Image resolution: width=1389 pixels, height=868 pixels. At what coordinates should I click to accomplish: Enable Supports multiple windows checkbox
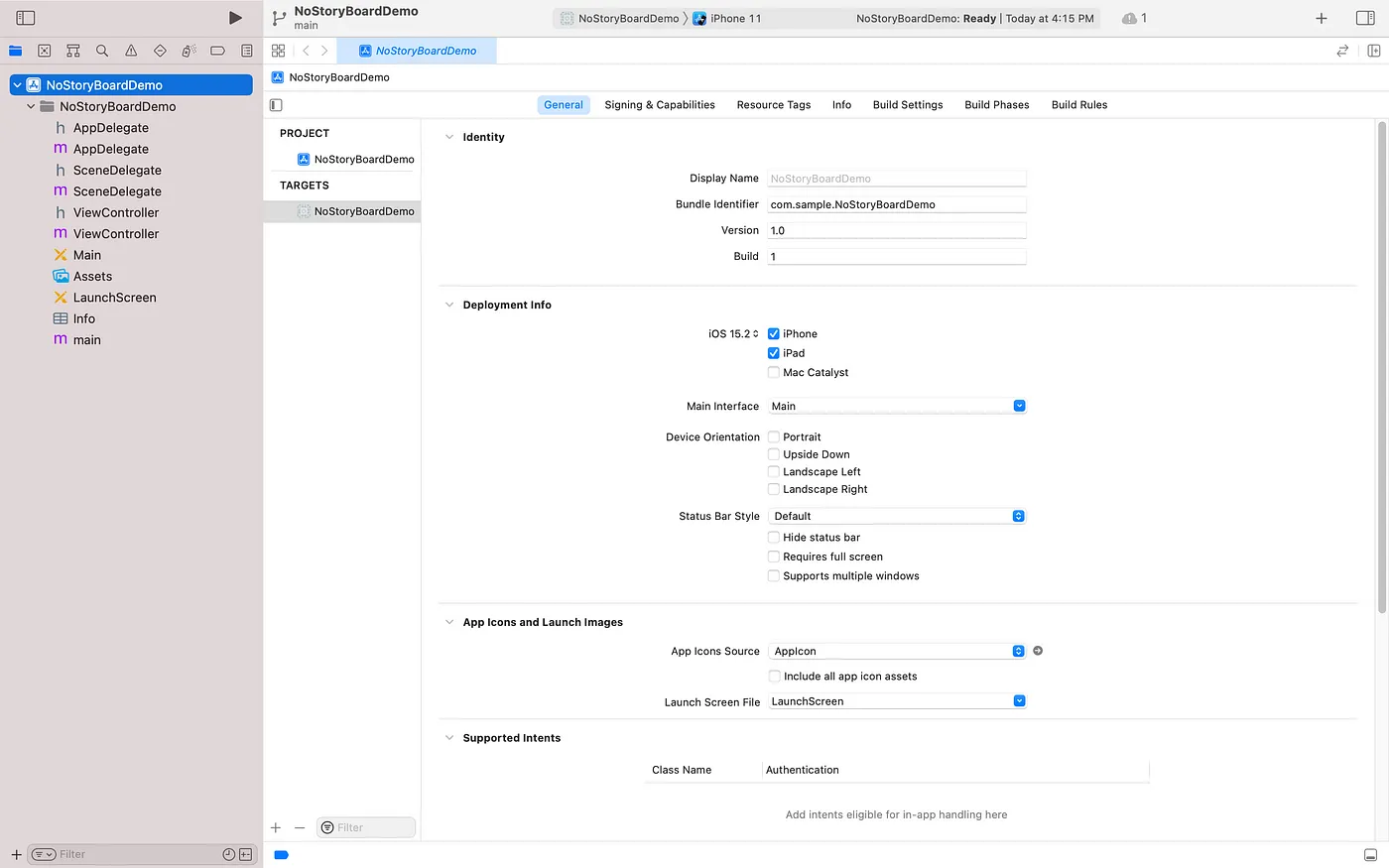tap(774, 576)
